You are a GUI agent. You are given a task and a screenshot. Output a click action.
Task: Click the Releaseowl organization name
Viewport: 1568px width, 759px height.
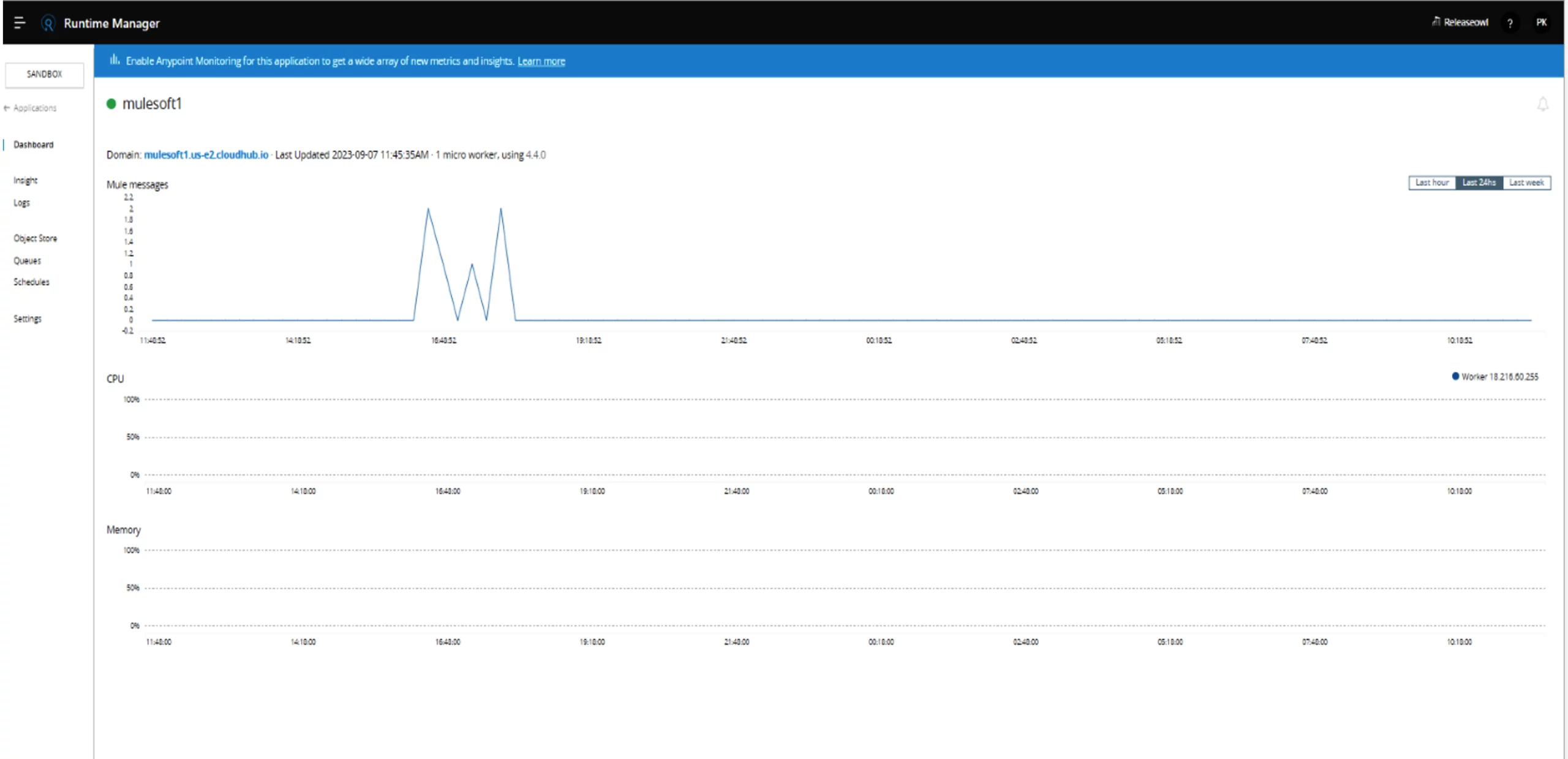pyautogui.click(x=1466, y=23)
